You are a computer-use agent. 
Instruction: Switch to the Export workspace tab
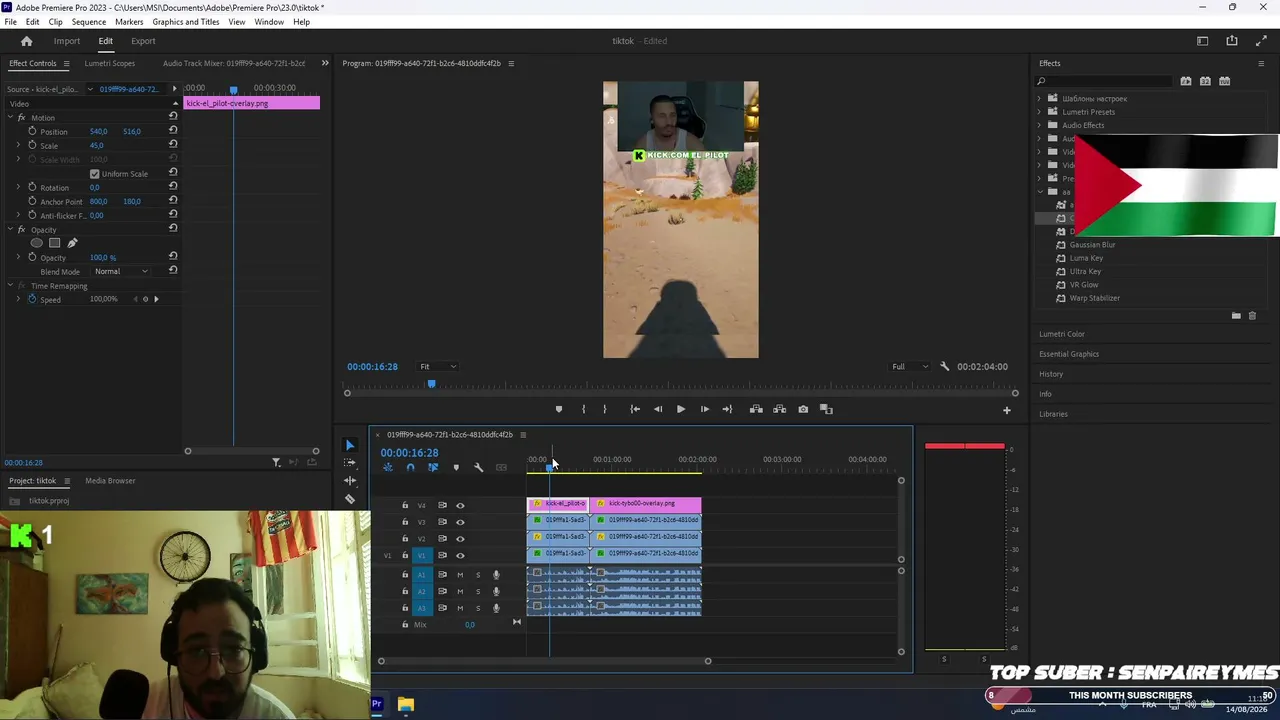pyautogui.click(x=143, y=41)
